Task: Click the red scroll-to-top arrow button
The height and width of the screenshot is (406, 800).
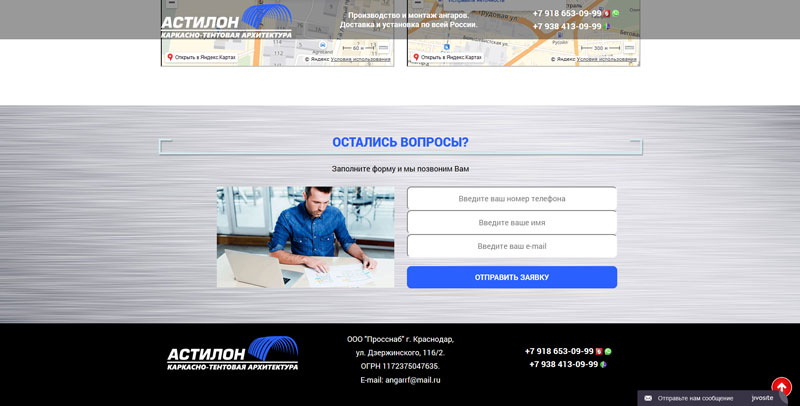Action: tap(781, 388)
